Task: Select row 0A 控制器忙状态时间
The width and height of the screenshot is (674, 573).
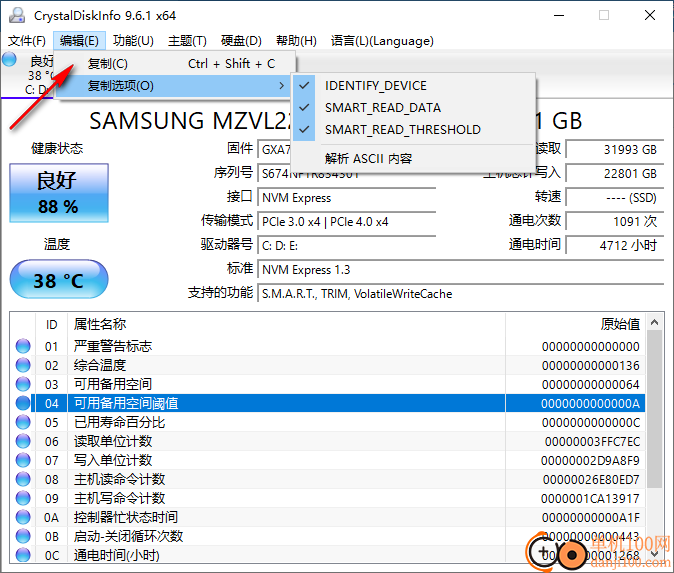Action: tap(328, 517)
